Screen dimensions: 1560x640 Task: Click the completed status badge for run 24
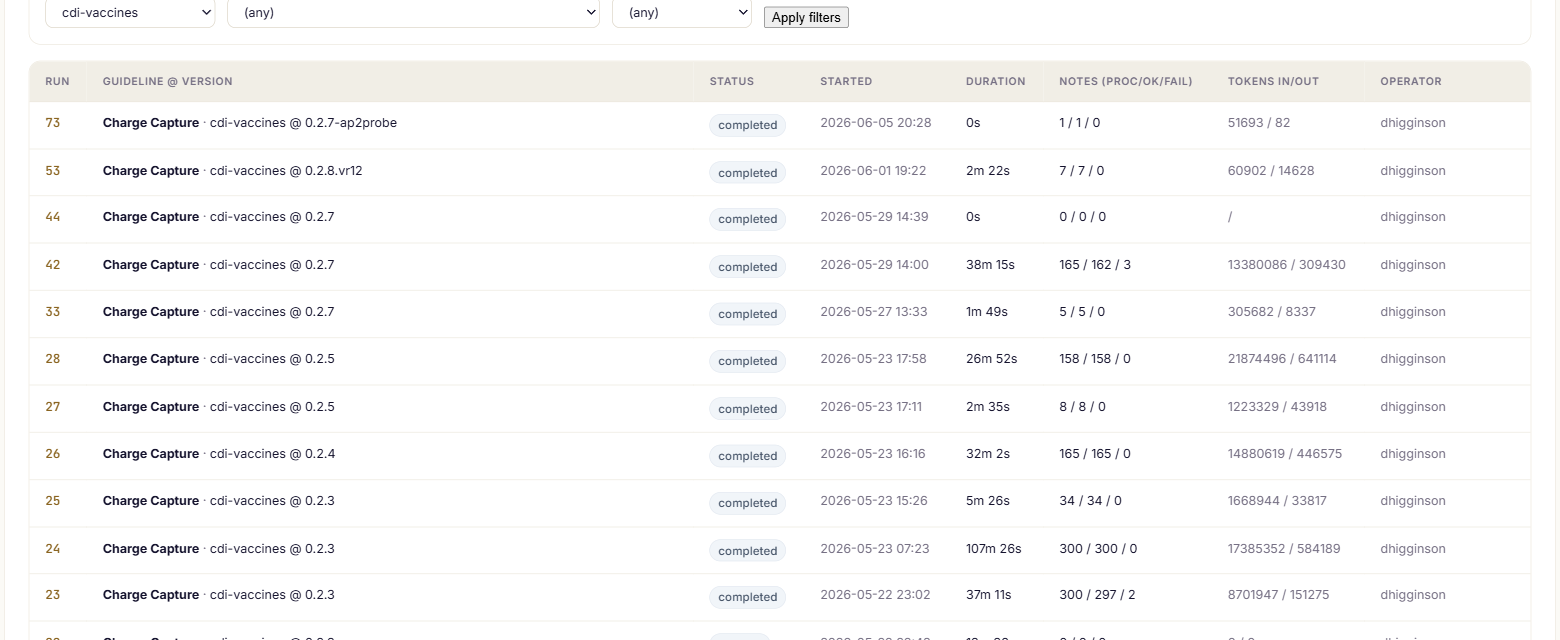[748, 551]
